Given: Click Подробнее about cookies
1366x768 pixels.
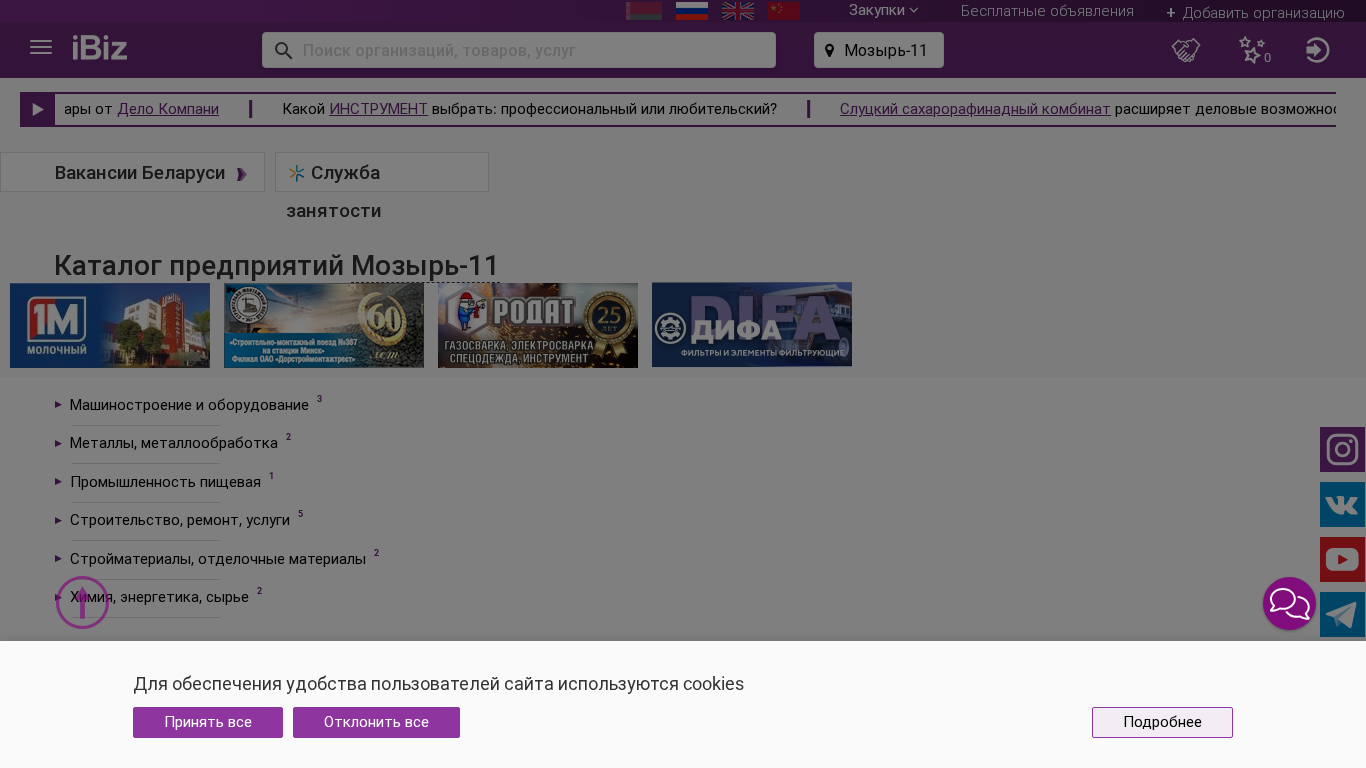Looking at the screenshot, I should [x=1162, y=722].
